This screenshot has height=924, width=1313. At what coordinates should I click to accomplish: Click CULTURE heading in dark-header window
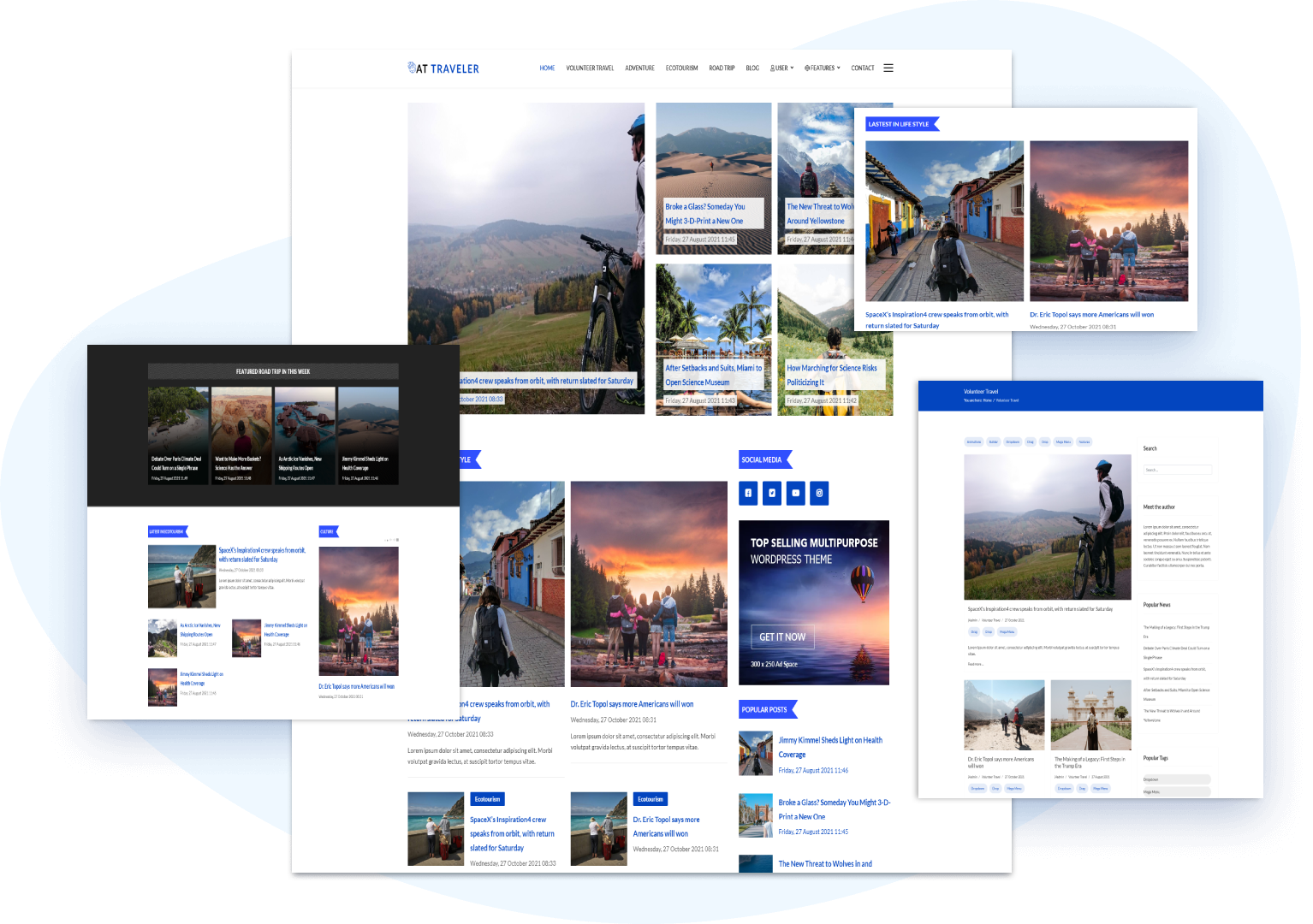(x=328, y=531)
